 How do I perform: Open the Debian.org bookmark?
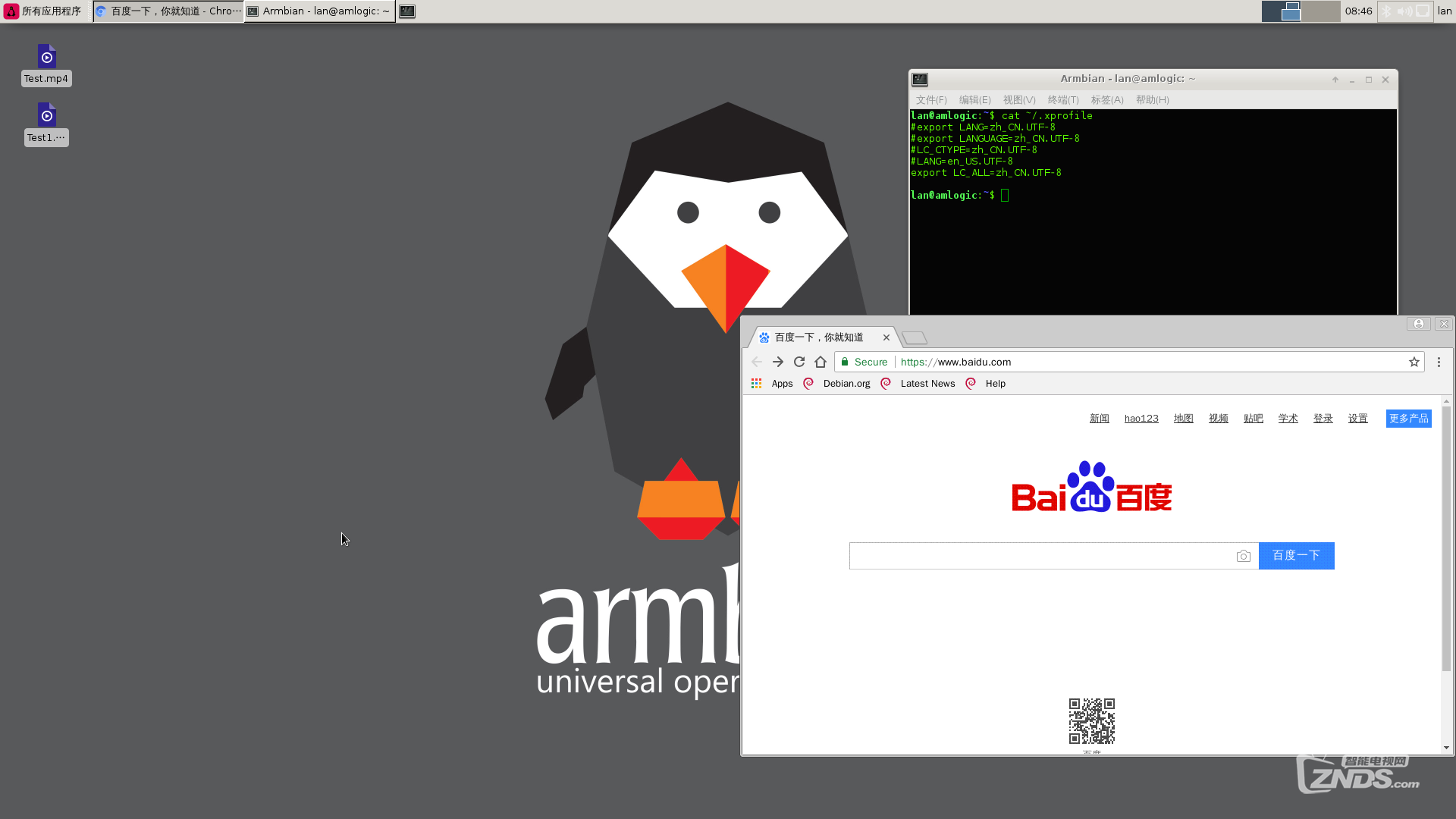837,384
